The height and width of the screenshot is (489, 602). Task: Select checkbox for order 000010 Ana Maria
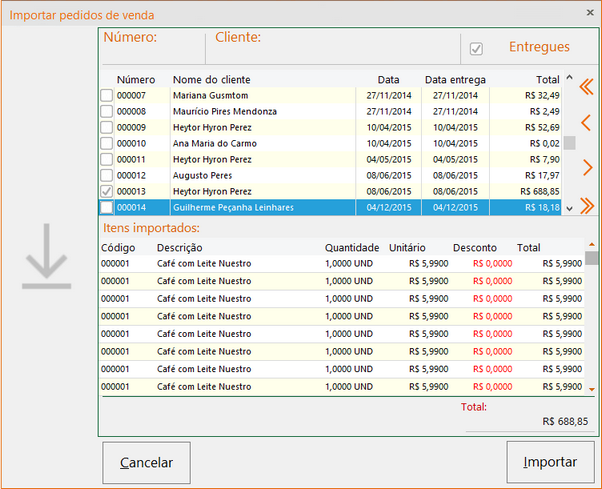click(x=106, y=144)
